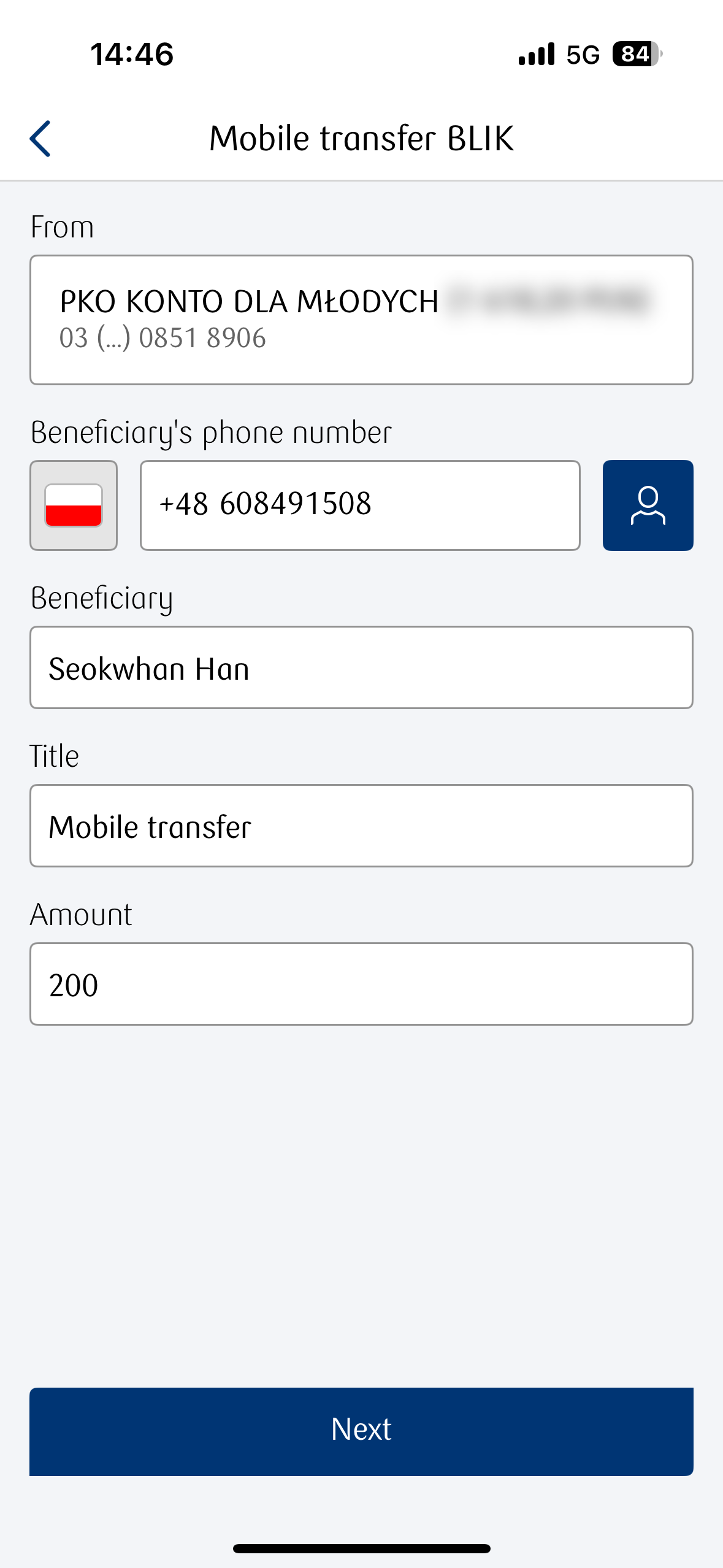The height and width of the screenshot is (1568, 723).
Task: Focus the Title field with Mobile transfer
Action: pyautogui.click(x=361, y=826)
